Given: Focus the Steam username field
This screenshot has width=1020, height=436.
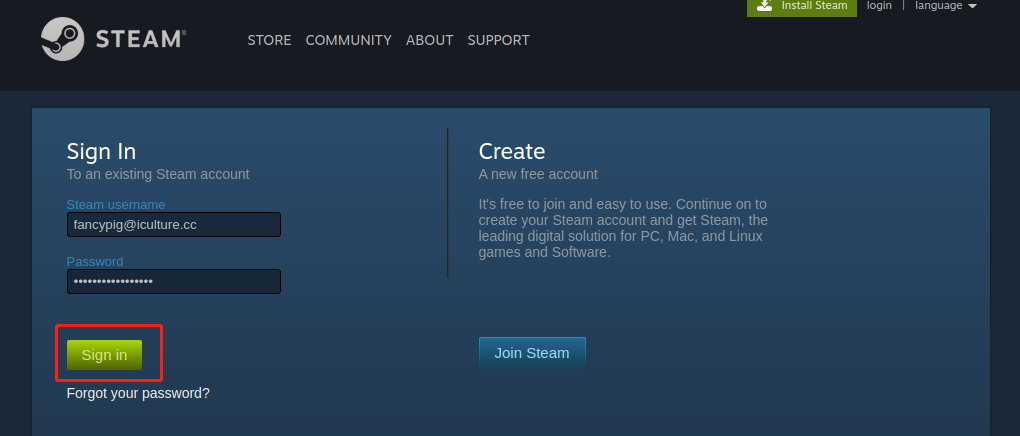Looking at the screenshot, I should tap(174, 225).
